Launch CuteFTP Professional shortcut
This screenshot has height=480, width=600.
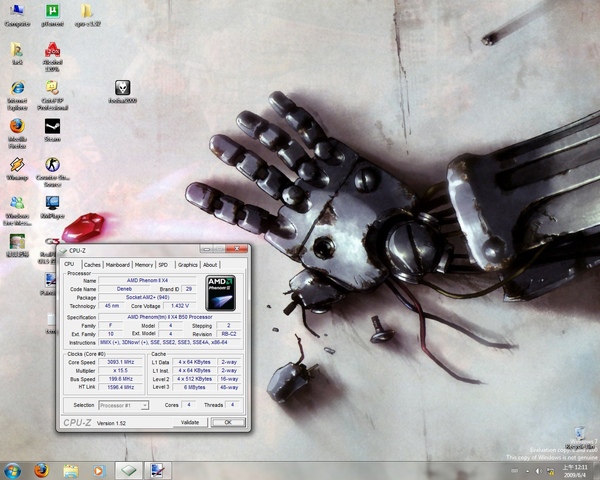coord(52,95)
